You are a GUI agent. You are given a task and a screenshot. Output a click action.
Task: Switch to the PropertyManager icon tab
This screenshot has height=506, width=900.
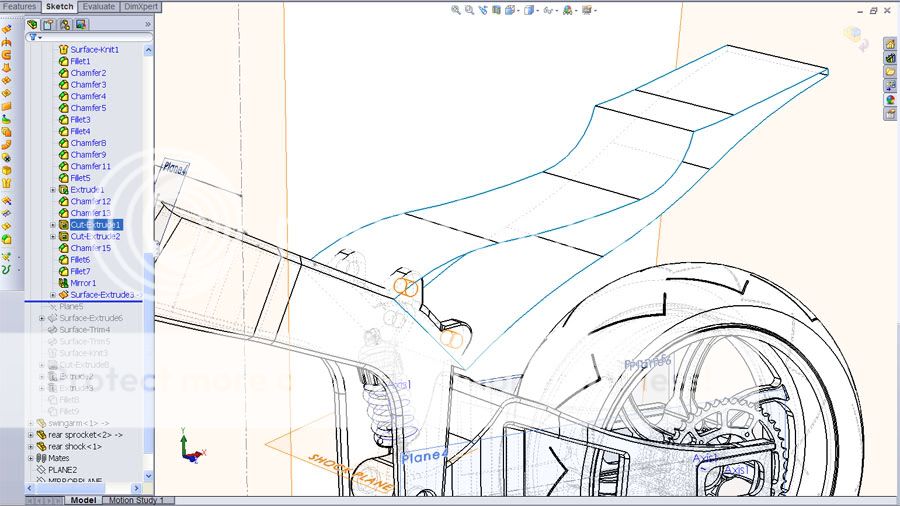click(48, 24)
